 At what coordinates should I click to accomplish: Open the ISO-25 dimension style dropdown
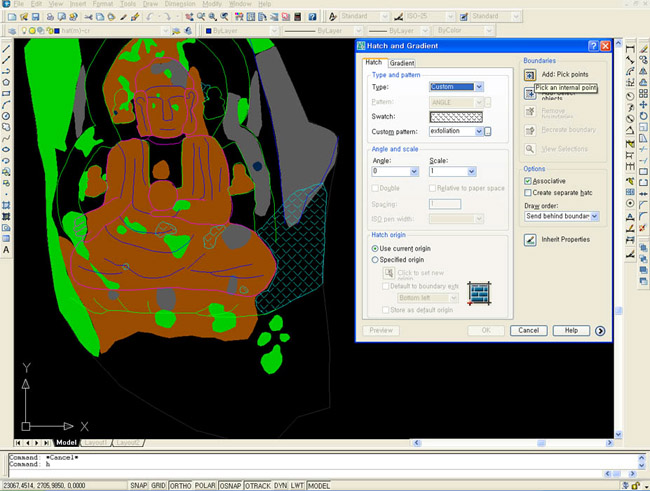(451, 17)
